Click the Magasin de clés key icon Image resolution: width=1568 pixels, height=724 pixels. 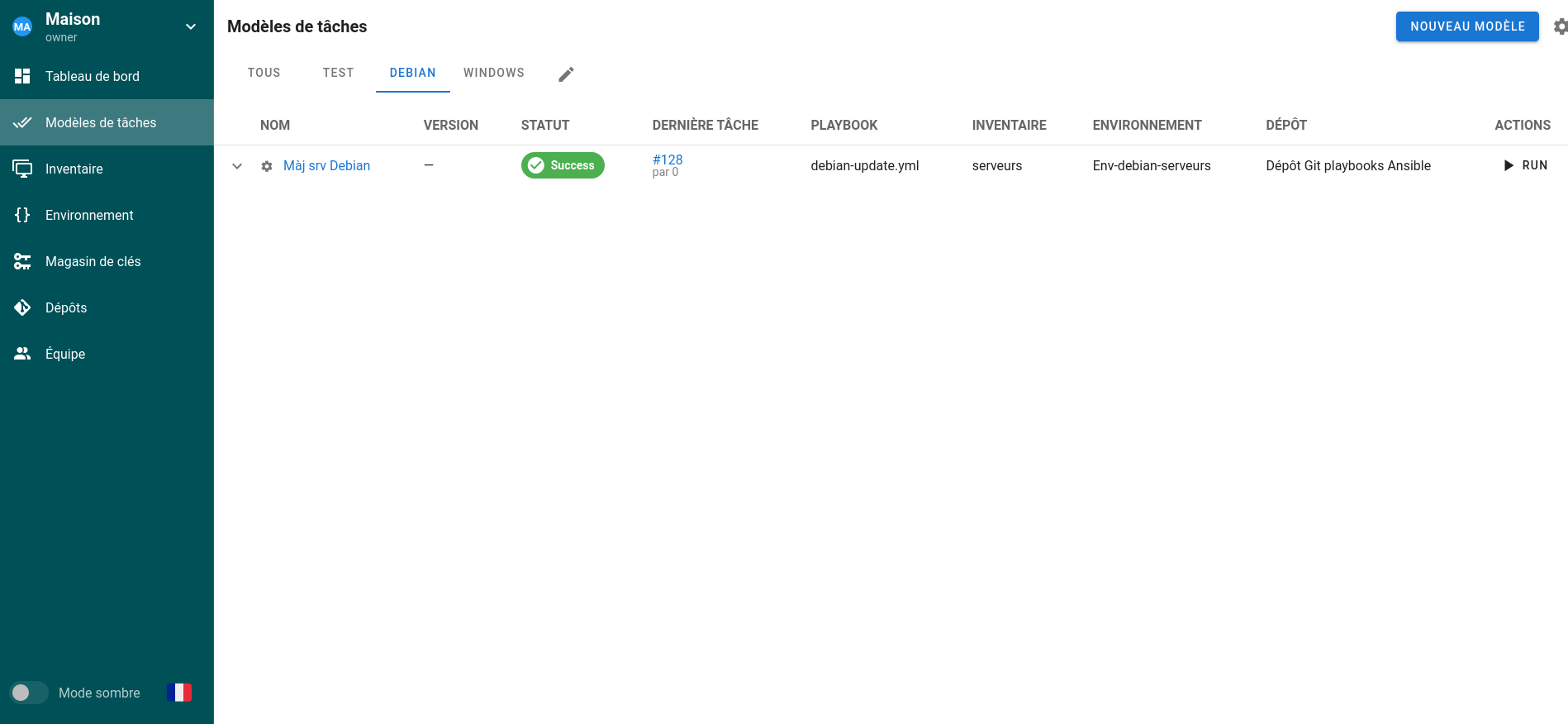click(22, 261)
